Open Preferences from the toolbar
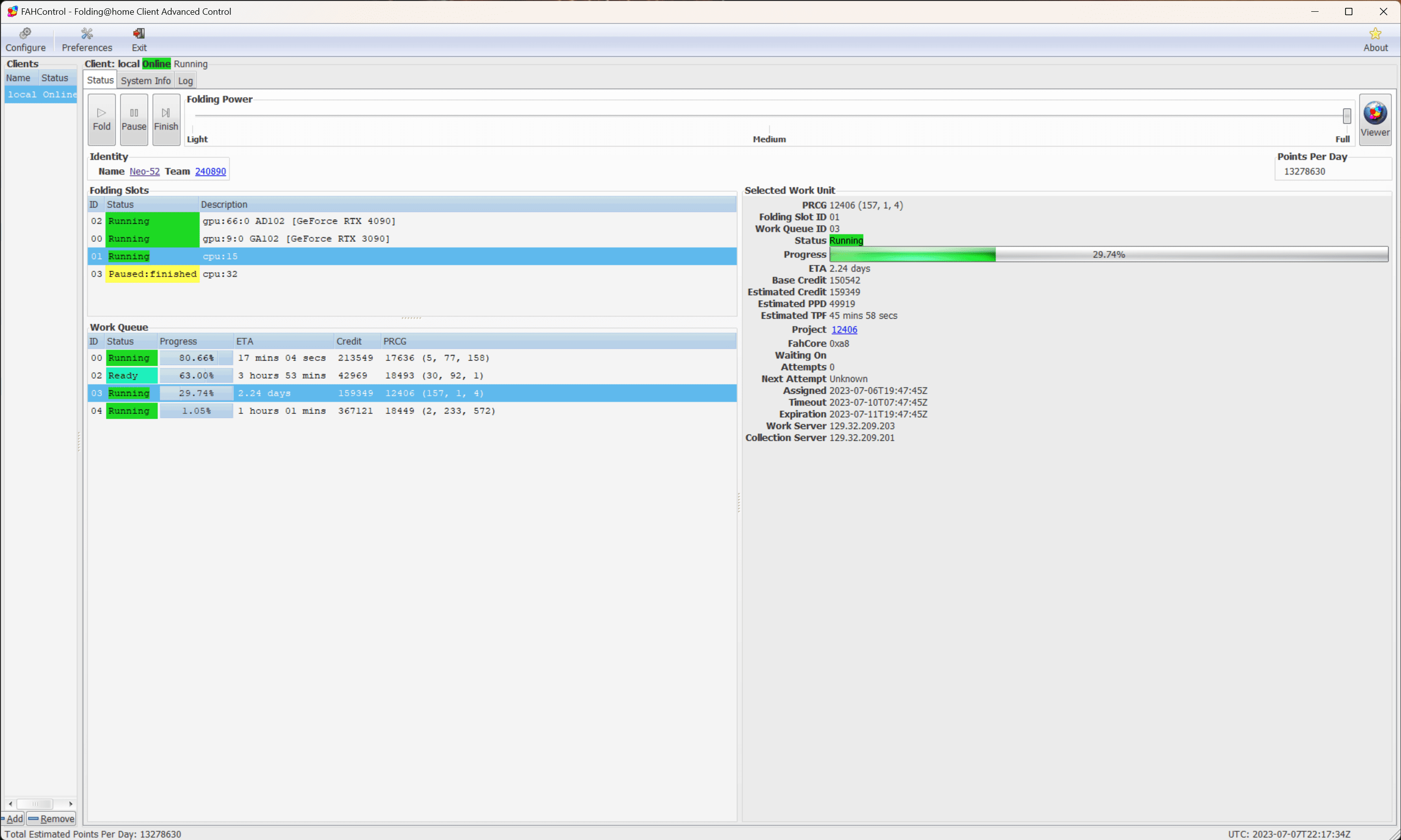 pos(87,40)
